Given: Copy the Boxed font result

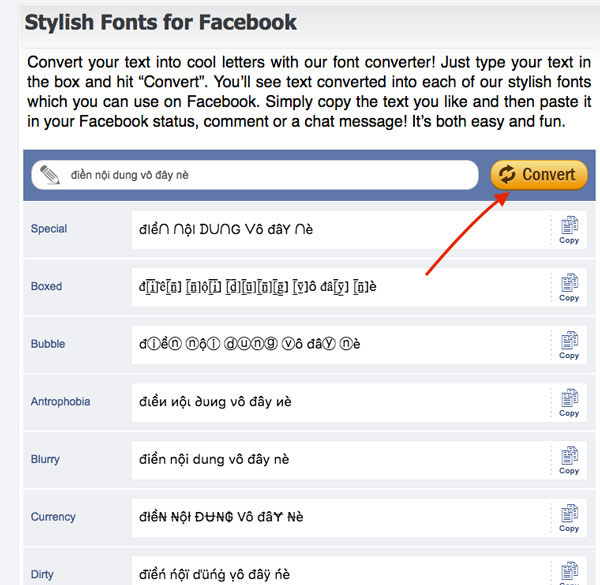Looking at the screenshot, I should pos(569,287).
